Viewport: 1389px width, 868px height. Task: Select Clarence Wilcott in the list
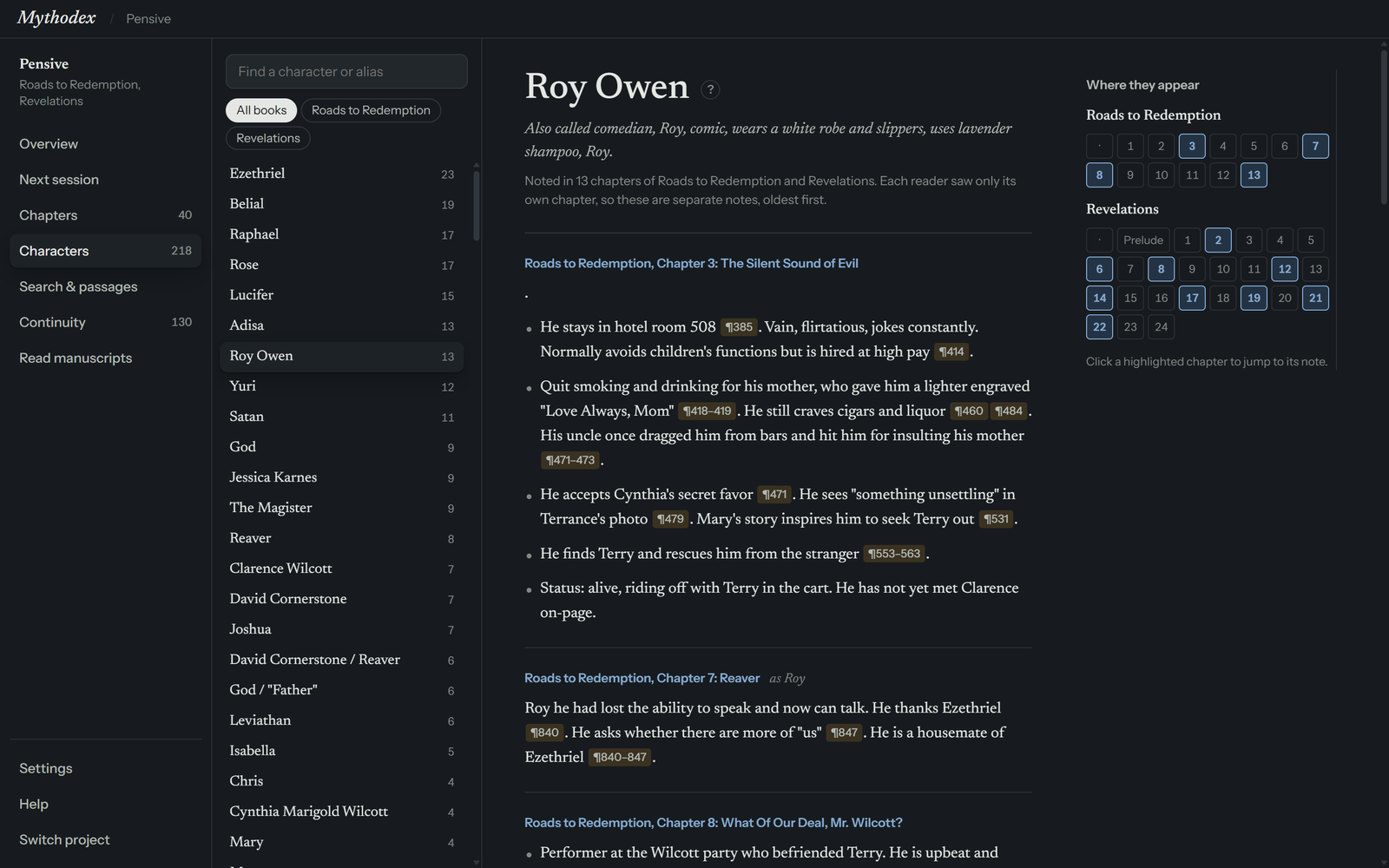click(x=342, y=569)
